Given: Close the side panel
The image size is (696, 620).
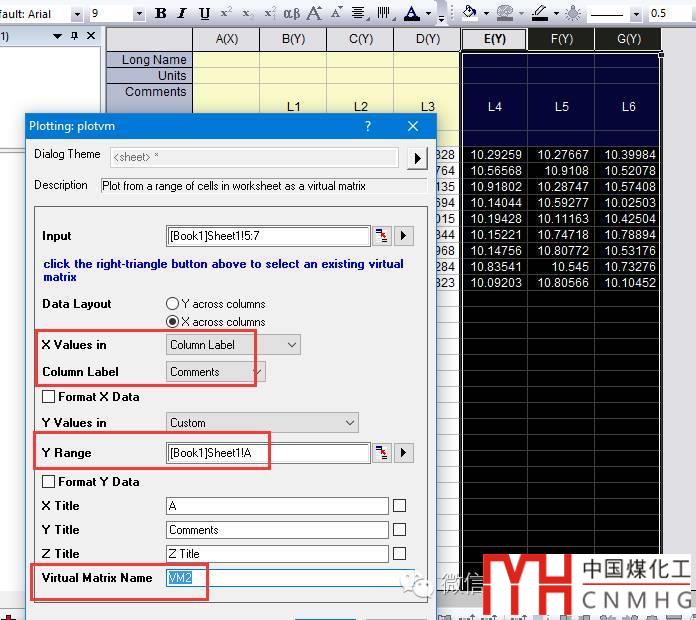Looking at the screenshot, I should [x=91, y=36].
